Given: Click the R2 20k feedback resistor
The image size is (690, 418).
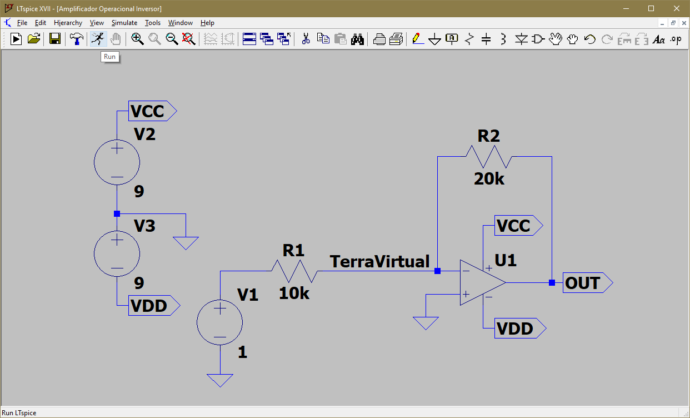Looking at the screenshot, I should pyautogui.click(x=488, y=157).
